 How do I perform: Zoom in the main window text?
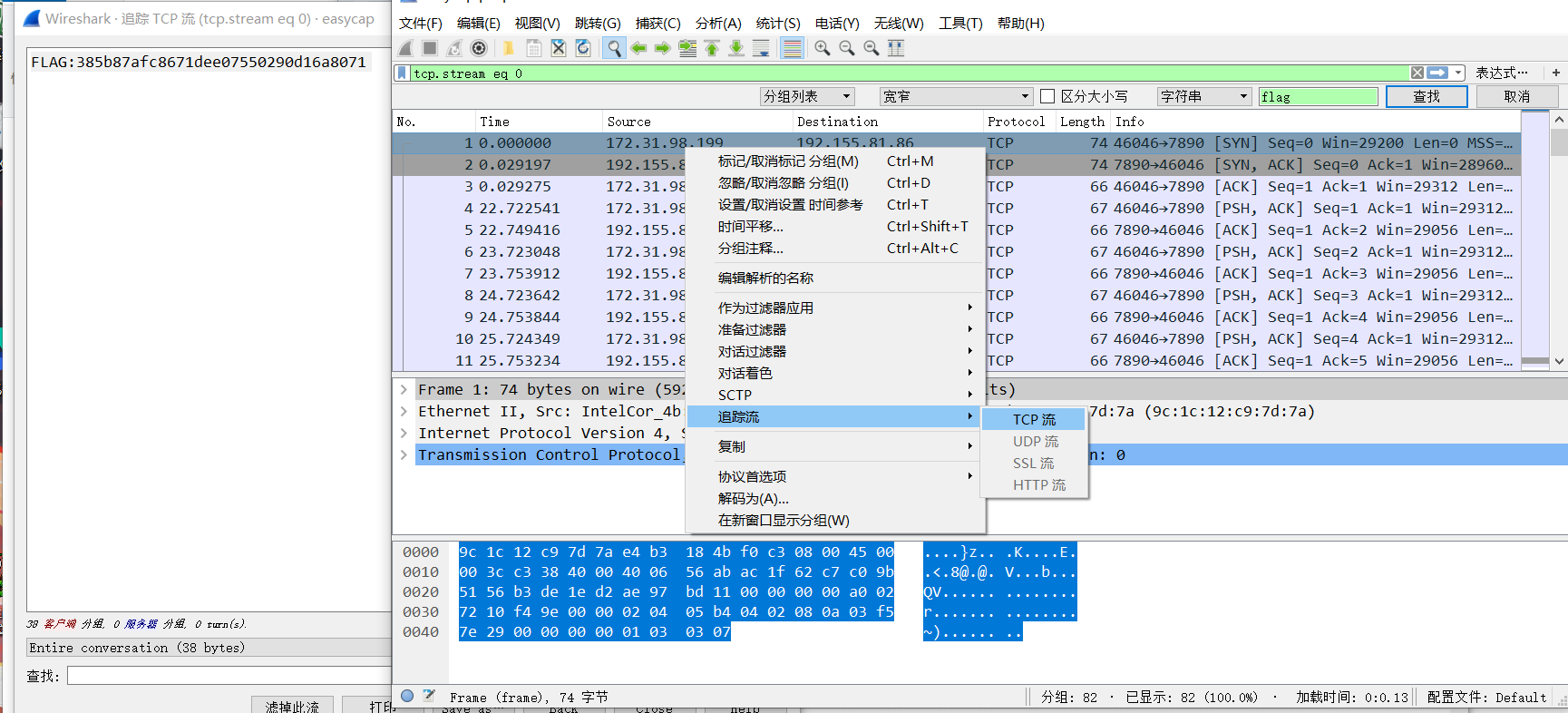pyautogui.click(x=823, y=48)
